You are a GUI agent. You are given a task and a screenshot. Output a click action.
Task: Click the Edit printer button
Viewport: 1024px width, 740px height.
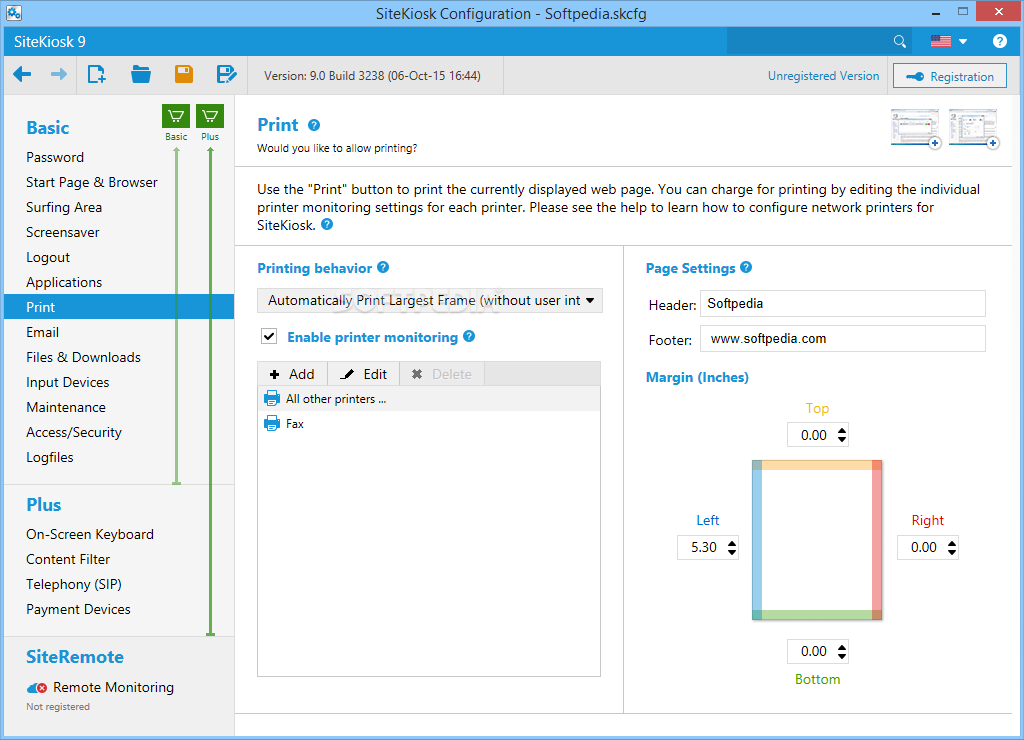click(364, 374)
